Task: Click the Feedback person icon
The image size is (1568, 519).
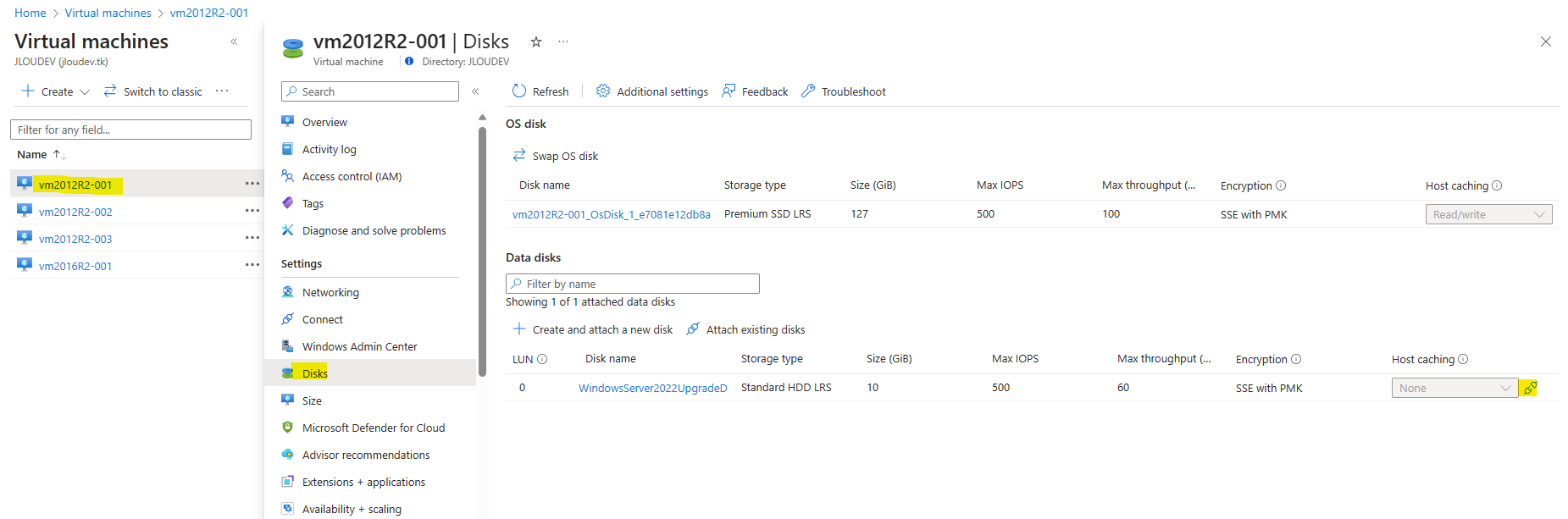Action: [x=729, y=91]
